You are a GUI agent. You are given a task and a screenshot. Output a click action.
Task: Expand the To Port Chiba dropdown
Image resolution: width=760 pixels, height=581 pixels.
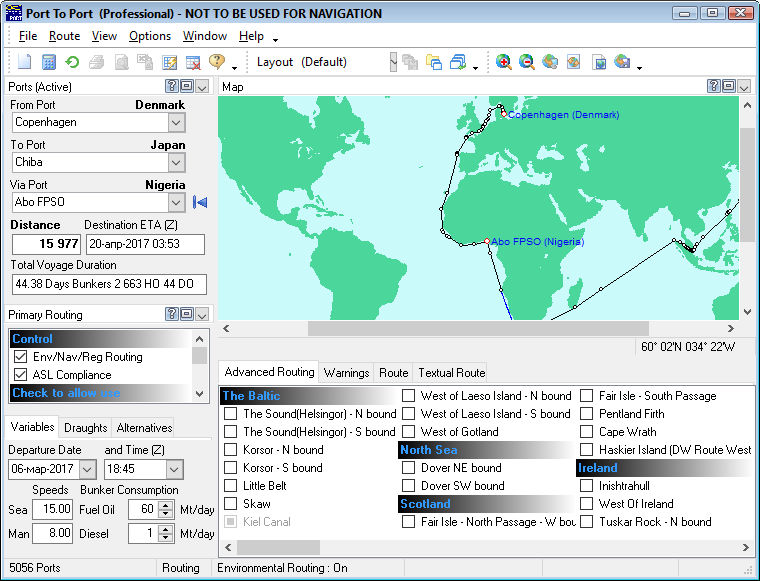coord(176,162)
